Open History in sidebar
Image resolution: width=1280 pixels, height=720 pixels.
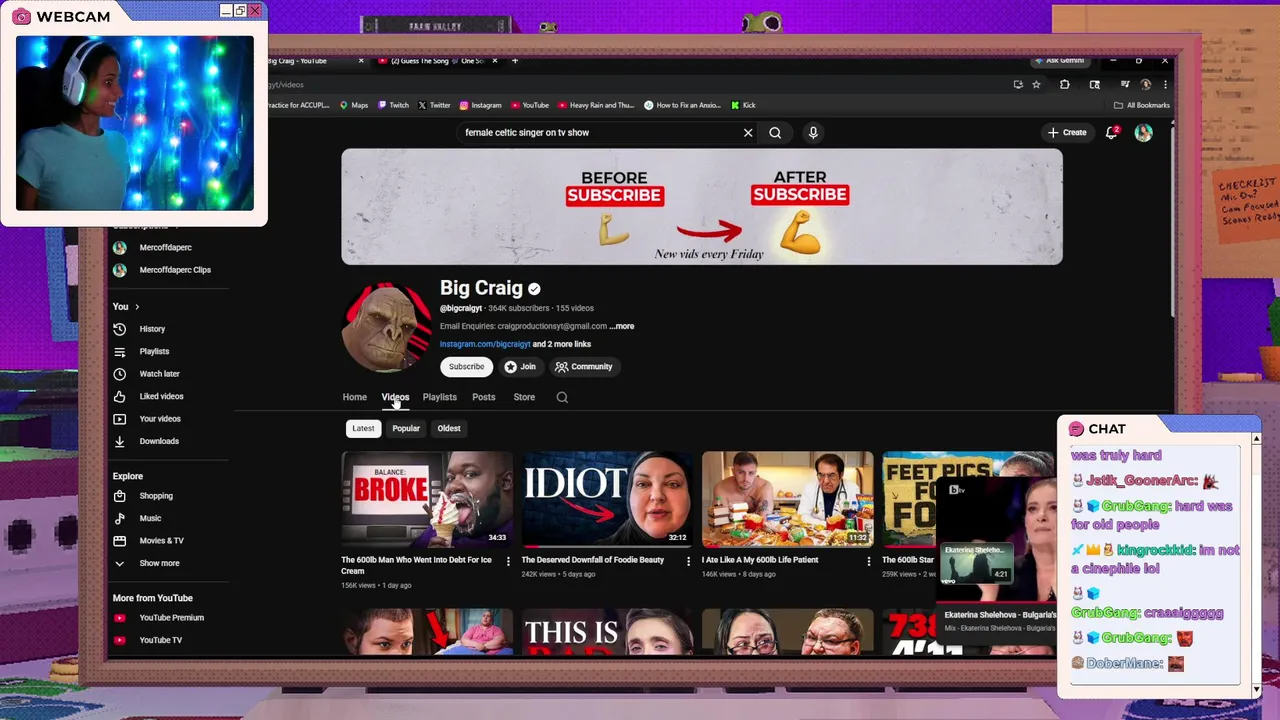click(152, 329)
